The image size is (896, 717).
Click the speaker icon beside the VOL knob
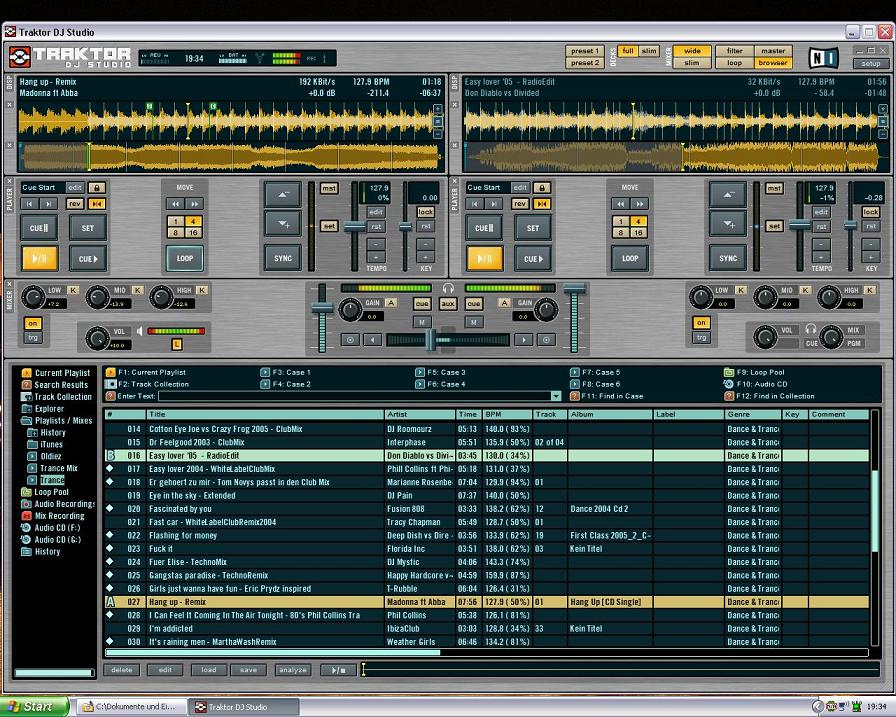pos(139,331)
